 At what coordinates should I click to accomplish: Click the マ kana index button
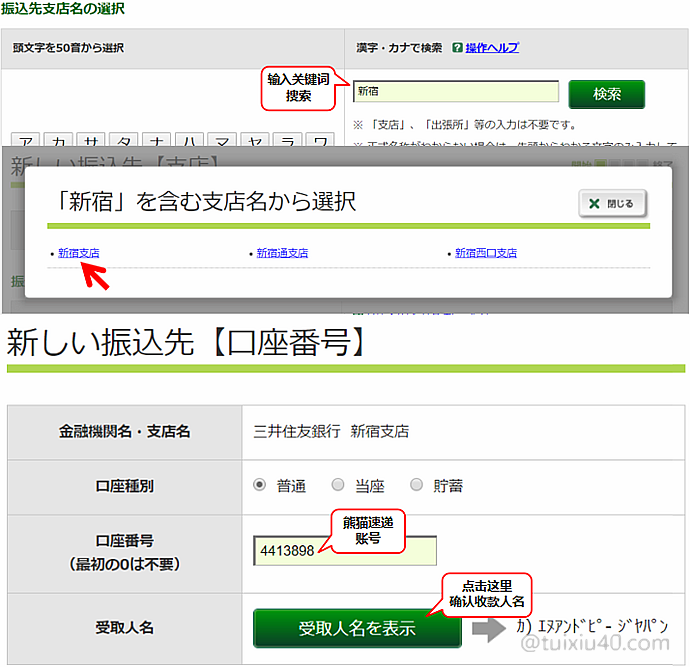click(x=222, y=139)
